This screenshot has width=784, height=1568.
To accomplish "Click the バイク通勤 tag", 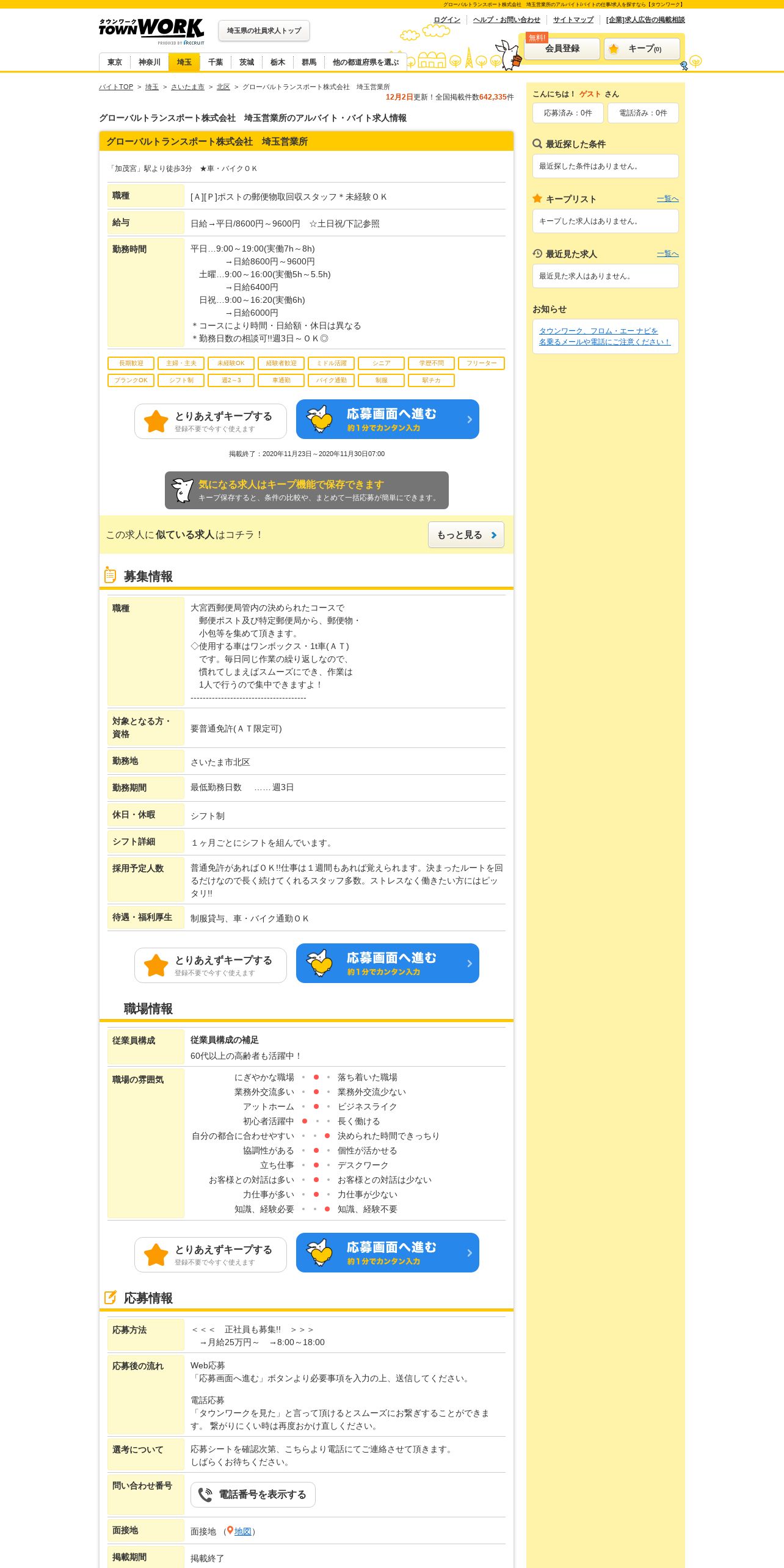I will (x=332, y=380).
